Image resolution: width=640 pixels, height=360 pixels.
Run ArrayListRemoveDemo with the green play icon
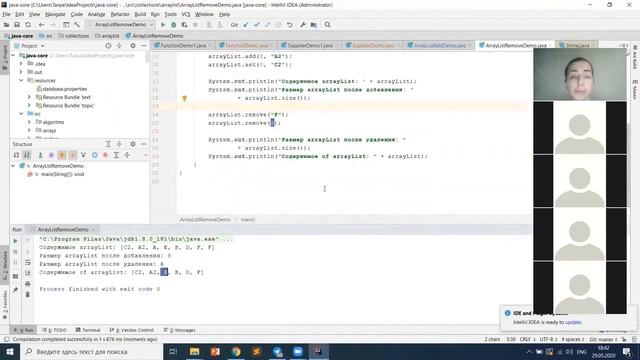click(163, 25)
